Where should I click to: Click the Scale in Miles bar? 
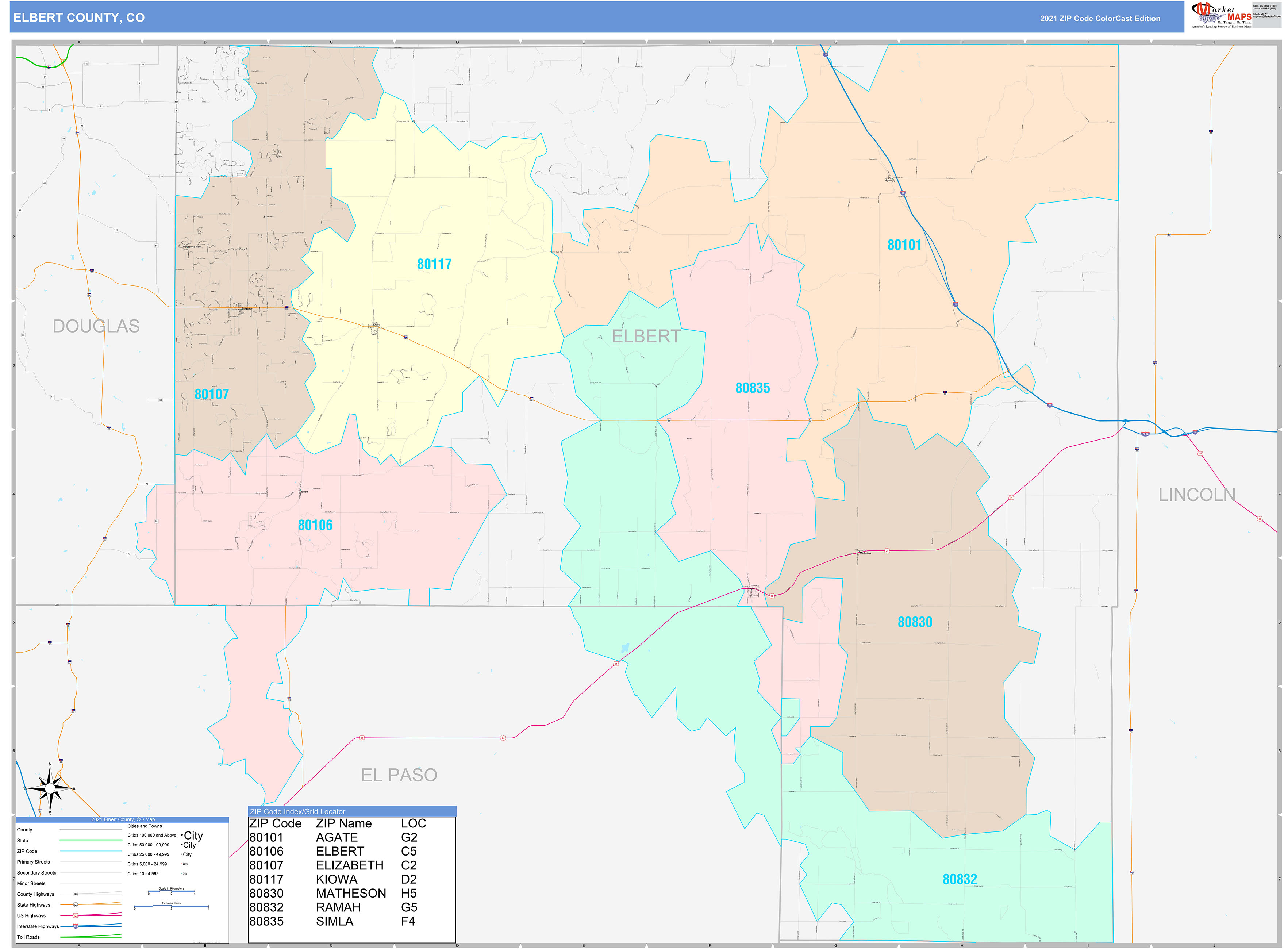[171, 907]
